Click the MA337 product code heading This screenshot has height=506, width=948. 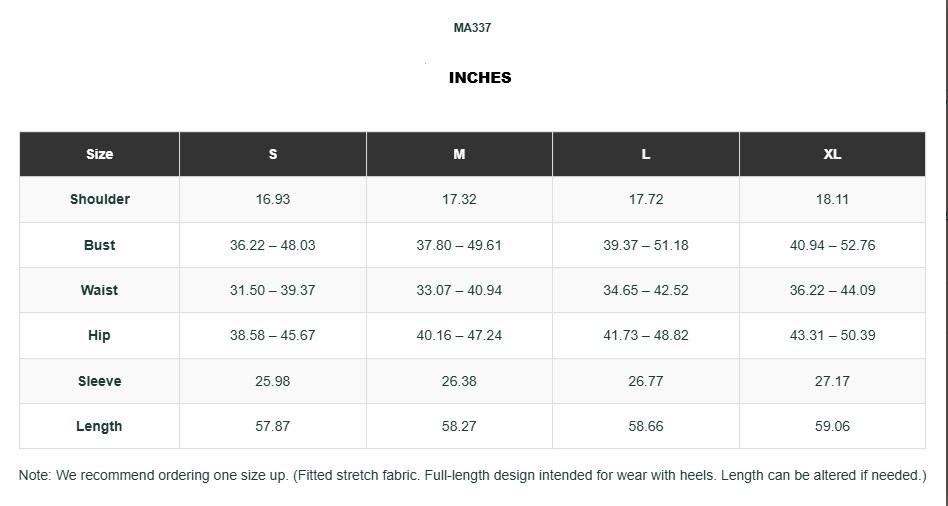tap(472, 28)
